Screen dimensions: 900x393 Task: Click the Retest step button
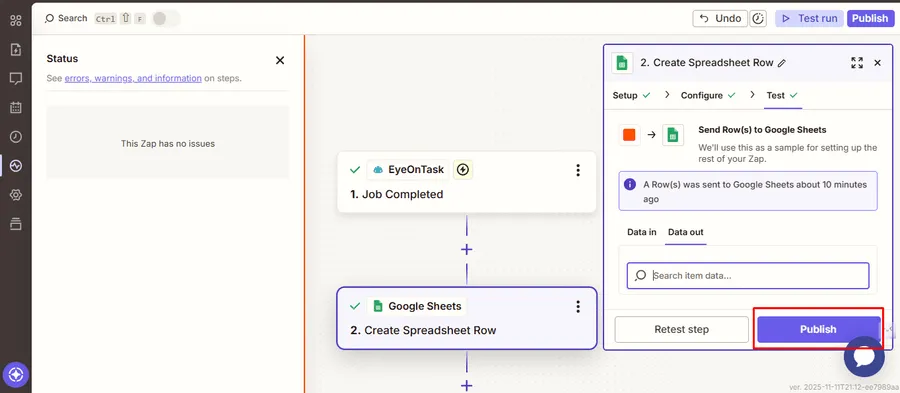(x=681, y=329)
